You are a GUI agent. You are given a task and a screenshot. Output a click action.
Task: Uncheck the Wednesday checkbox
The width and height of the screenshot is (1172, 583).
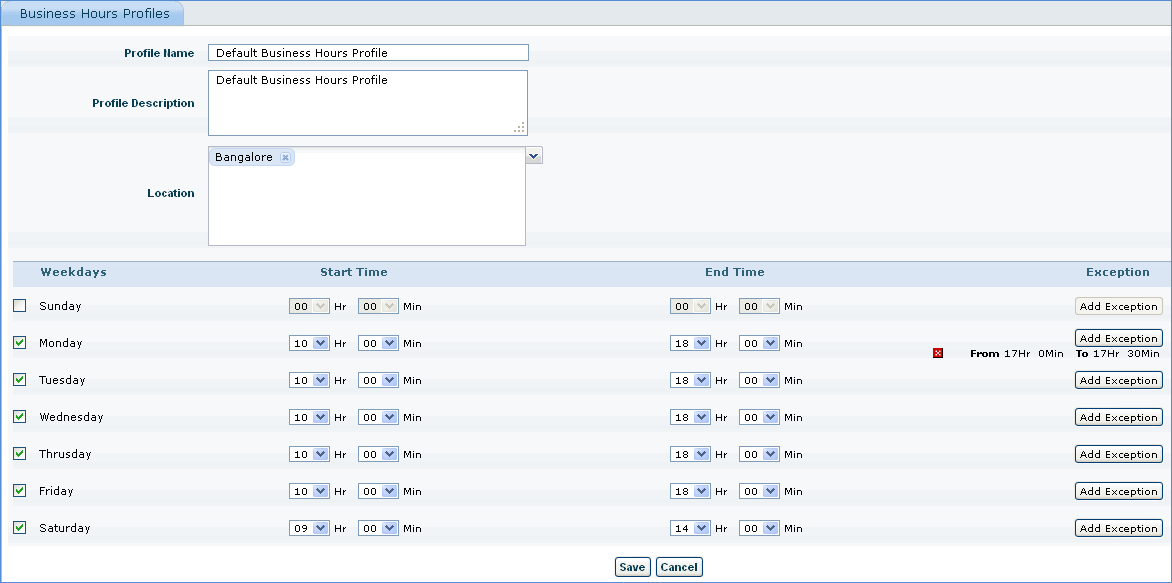(x=20, y=417)
